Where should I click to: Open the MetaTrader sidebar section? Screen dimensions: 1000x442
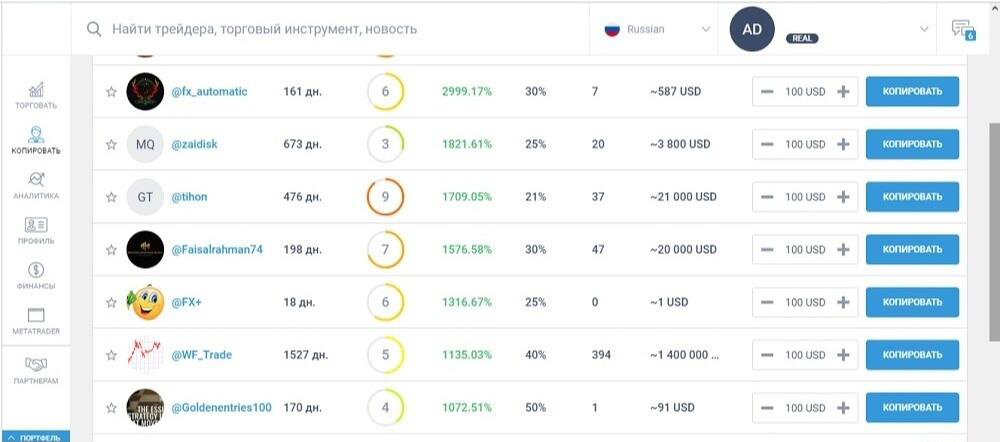tap(36, 321)
